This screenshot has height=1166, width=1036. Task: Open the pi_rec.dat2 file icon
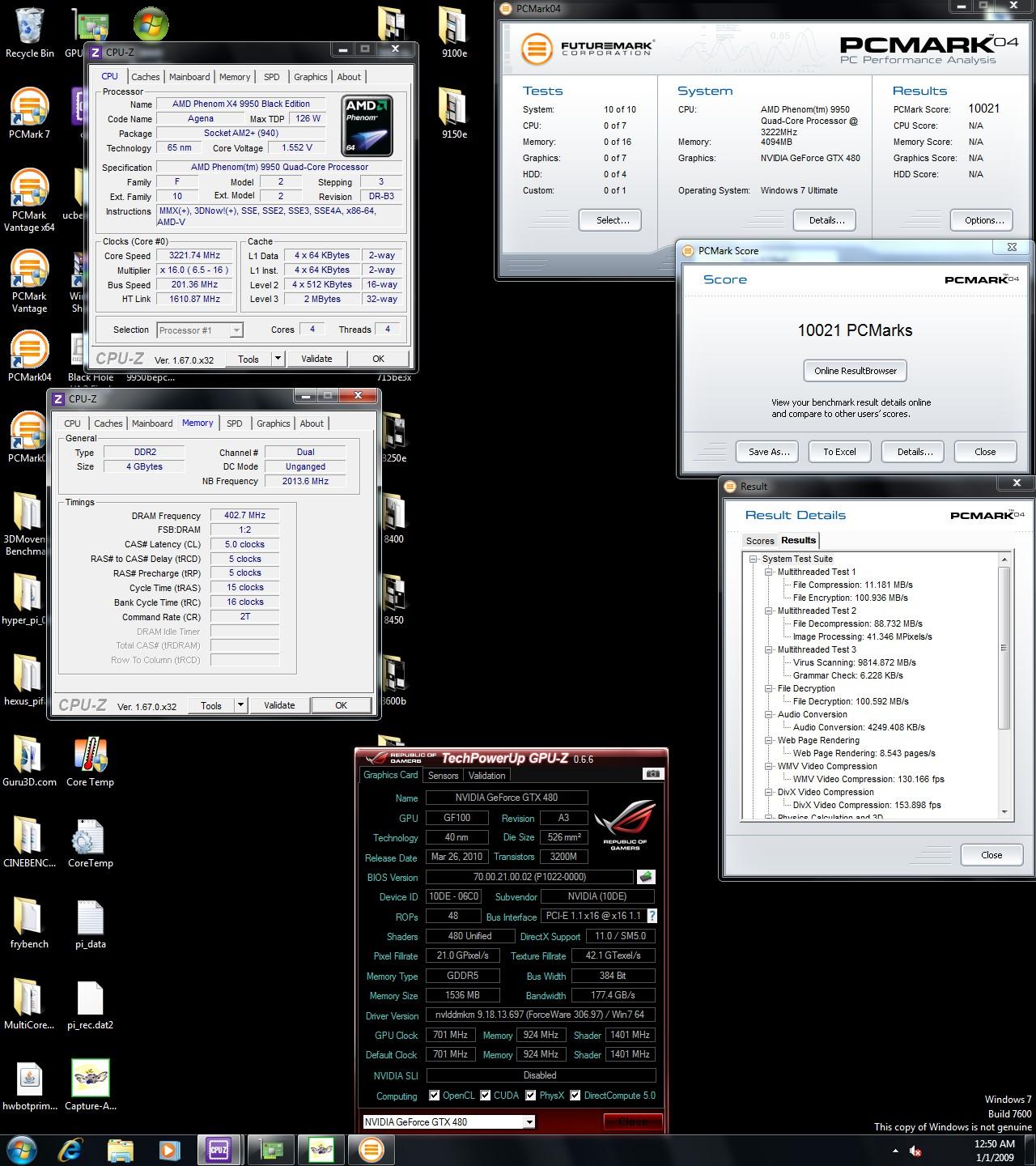pos(90,1004)
